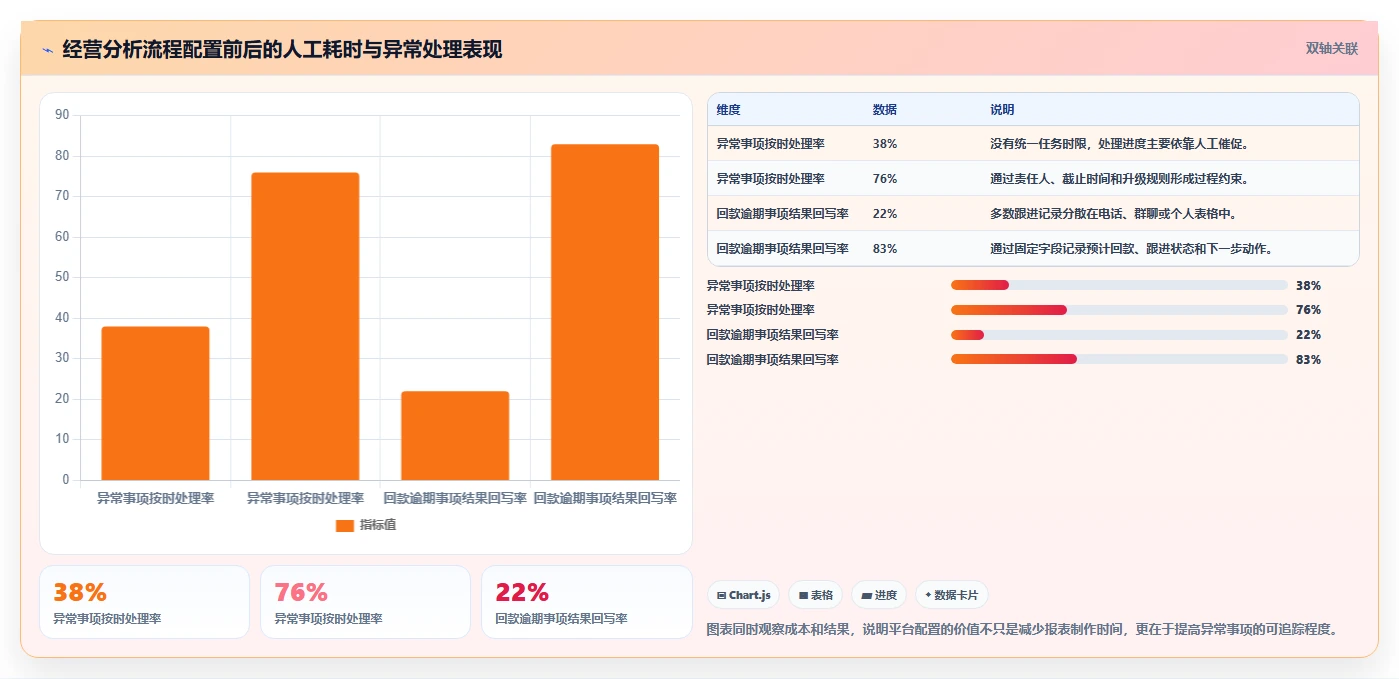The image size is (1399, 679).
Task: Click the 50 label on the y-axis
Action: (62, 277)
